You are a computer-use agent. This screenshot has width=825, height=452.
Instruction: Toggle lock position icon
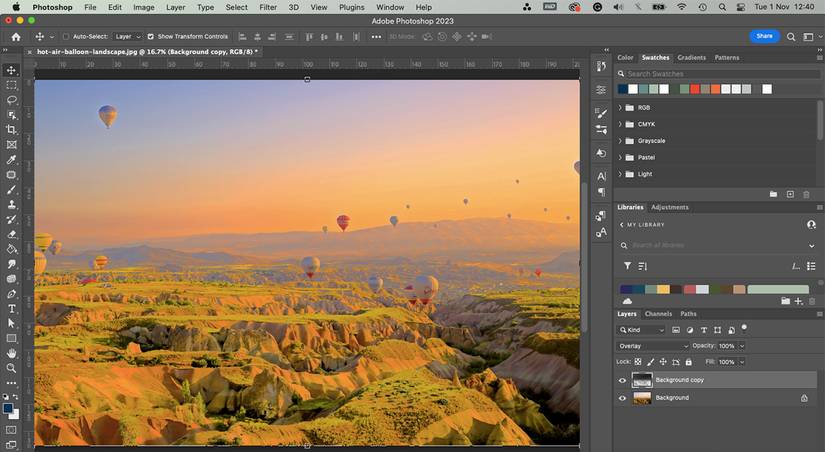coord(663,362)
